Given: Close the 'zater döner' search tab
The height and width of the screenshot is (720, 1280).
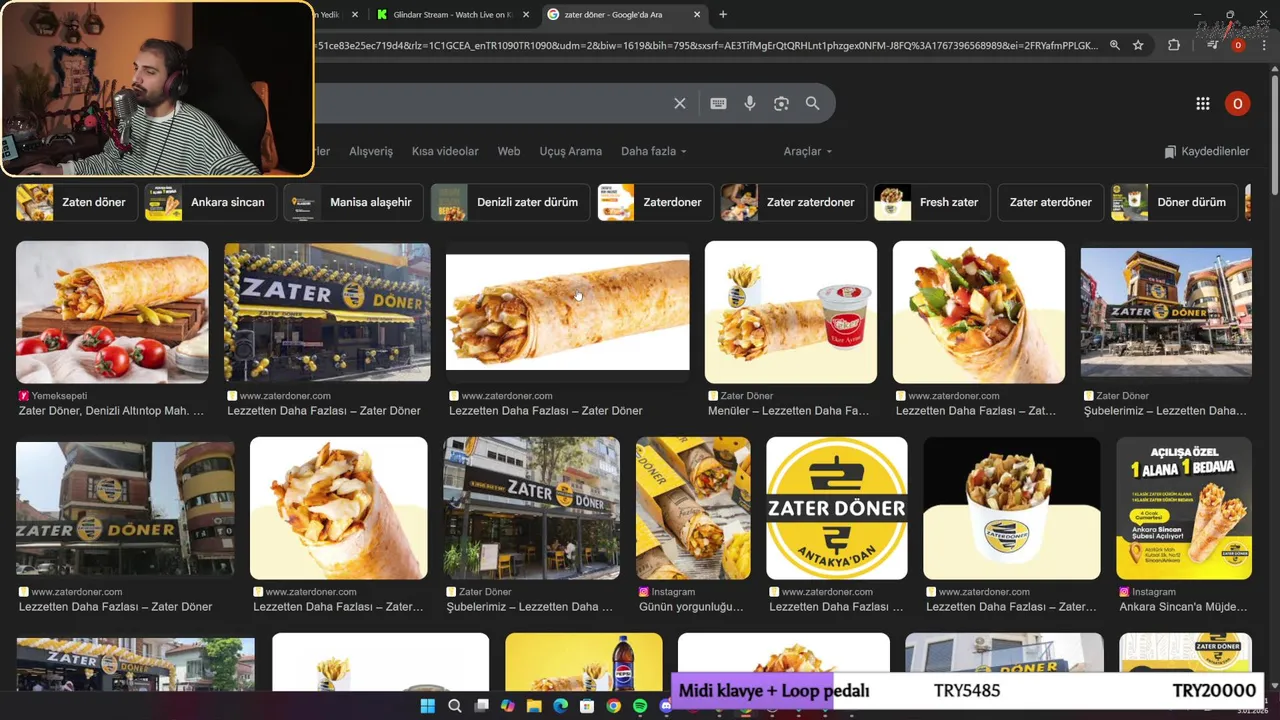Looking at the screenshot, I should click(x=698, y=15).
